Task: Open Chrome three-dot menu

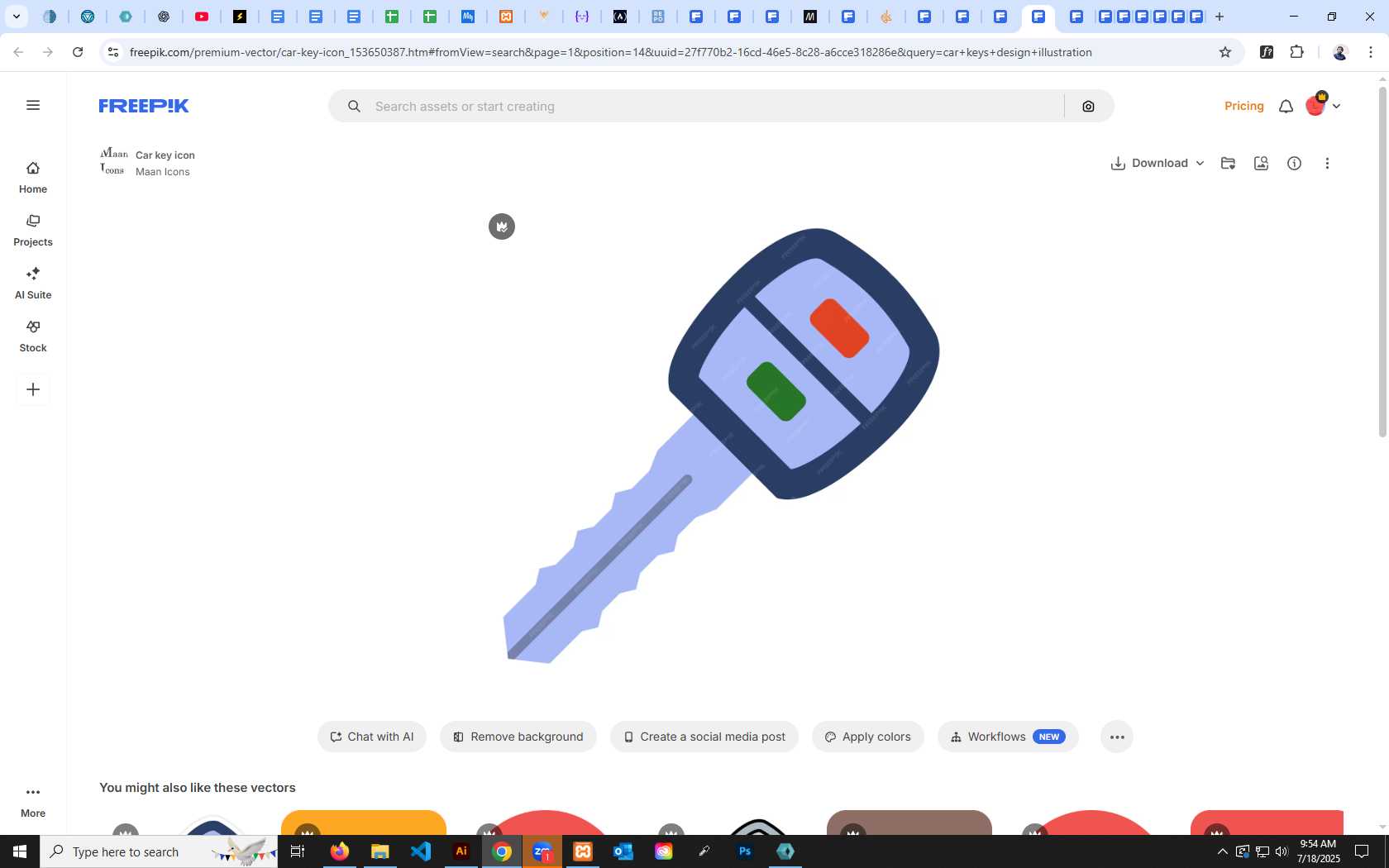Action: (x=1371, y=52)
